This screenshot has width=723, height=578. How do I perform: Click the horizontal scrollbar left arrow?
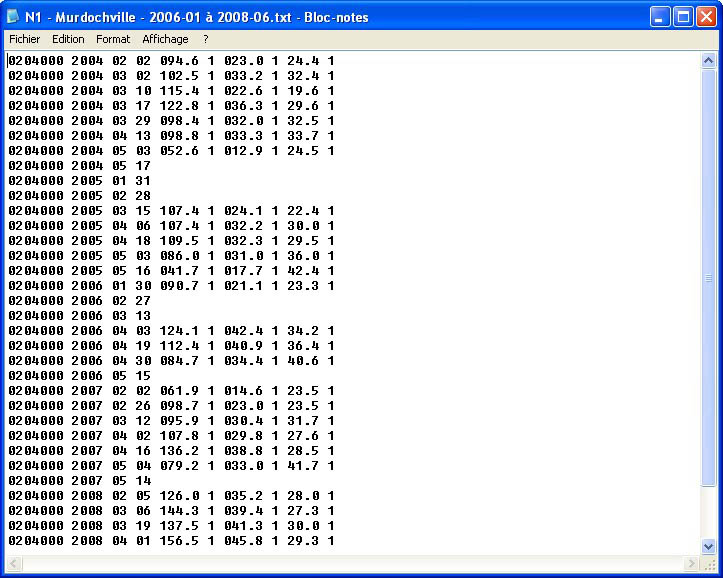[x=13, y=563]
